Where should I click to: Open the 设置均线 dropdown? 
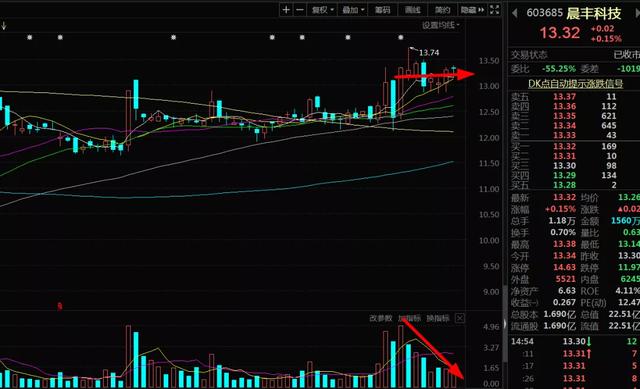[440, 25]
